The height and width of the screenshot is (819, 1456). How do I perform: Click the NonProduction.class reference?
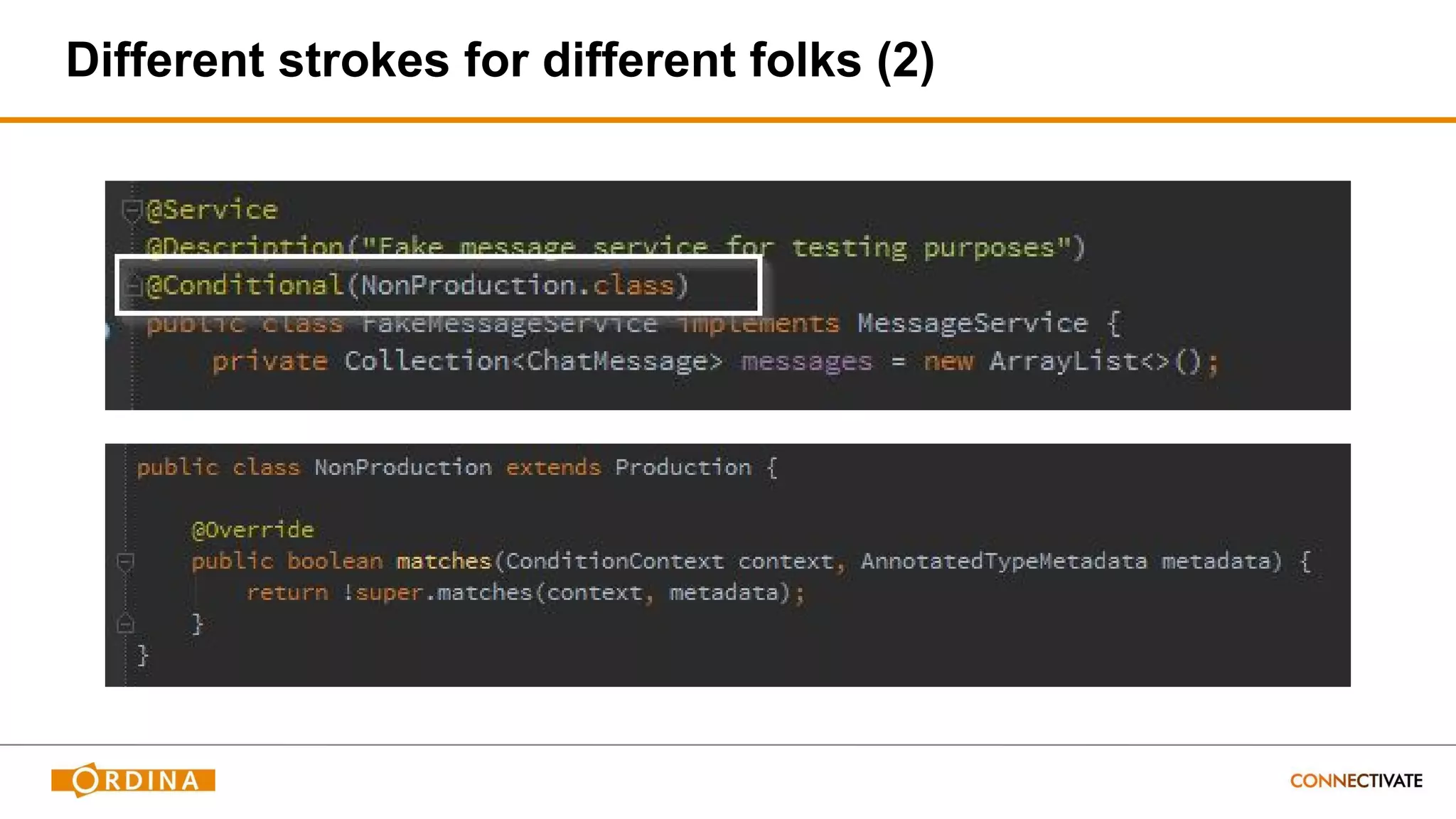tap(517, 285)
